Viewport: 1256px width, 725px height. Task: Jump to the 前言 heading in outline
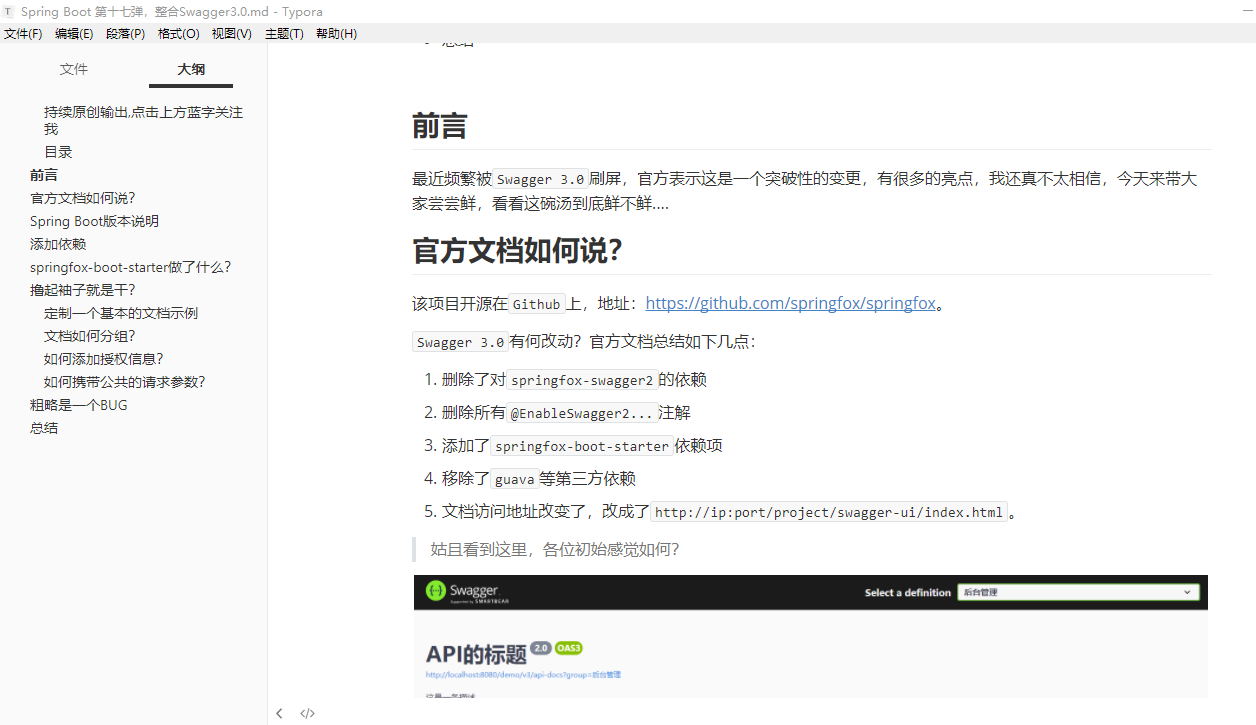(43, 174)
